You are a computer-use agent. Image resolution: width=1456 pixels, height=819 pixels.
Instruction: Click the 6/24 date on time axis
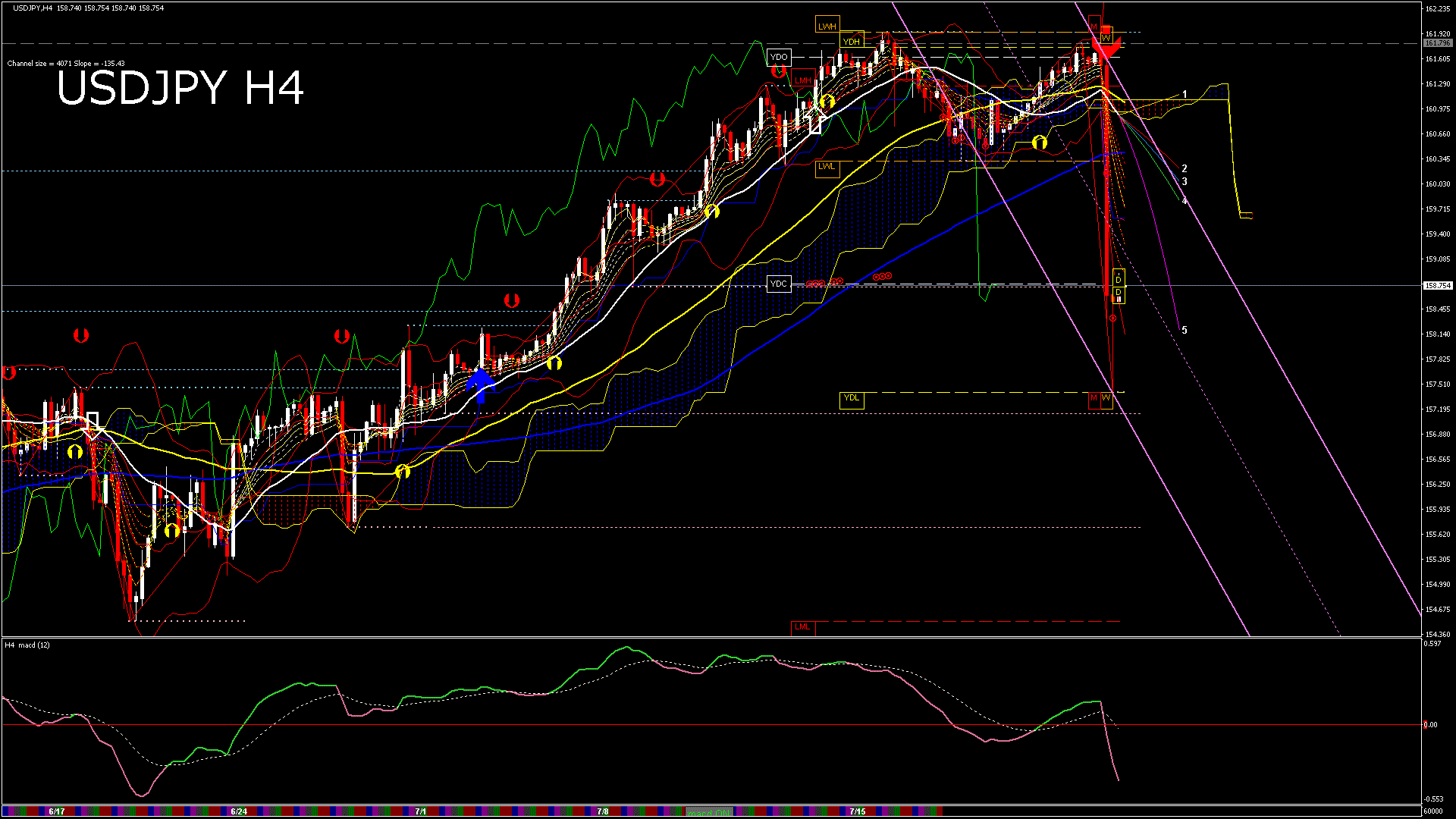[x=239, y=811]
